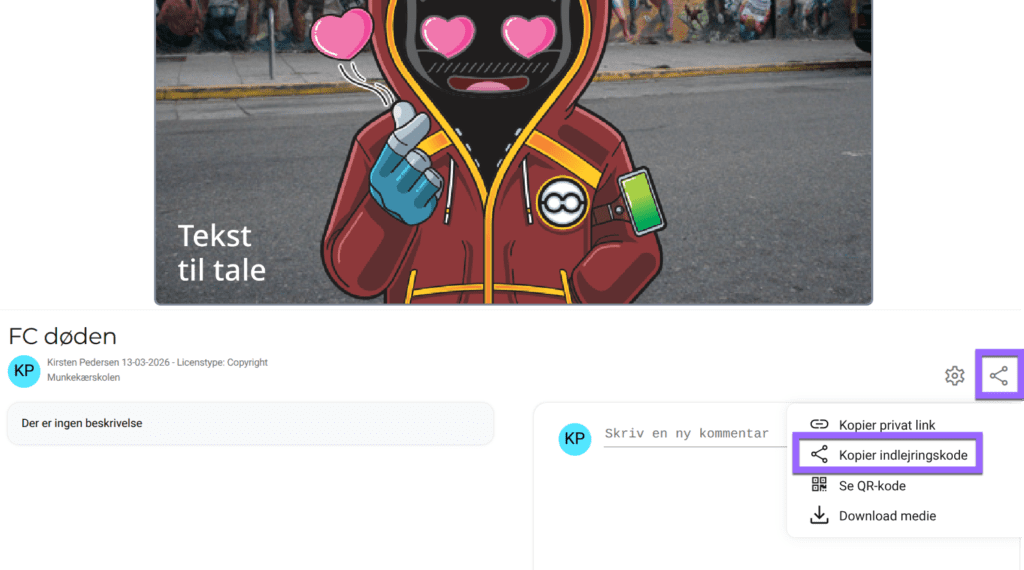Viewport: 1024px width, 570px height.
Task: Click the share icon button
Action: 999,375
